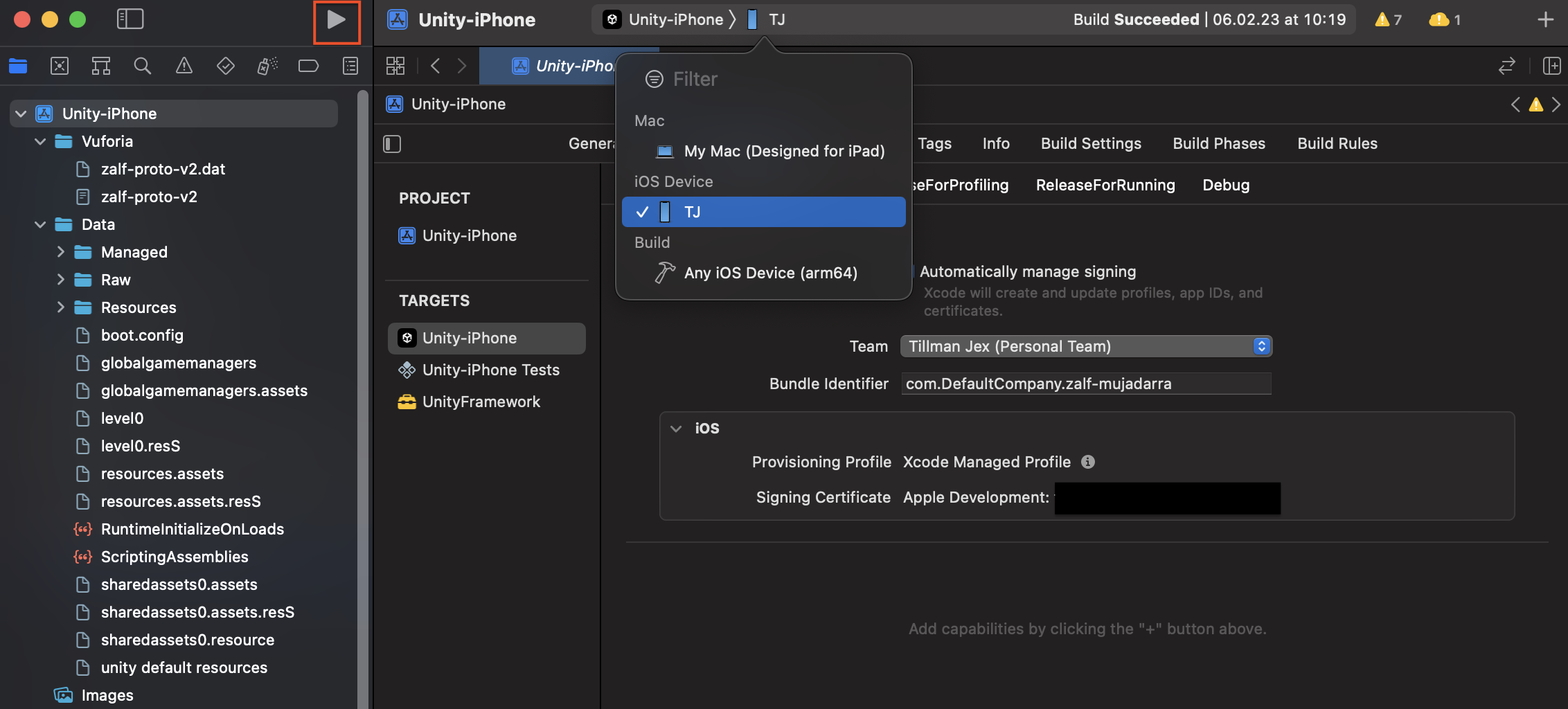Expand the Resources folder
Screen dimensions: 1568x709
61,307
